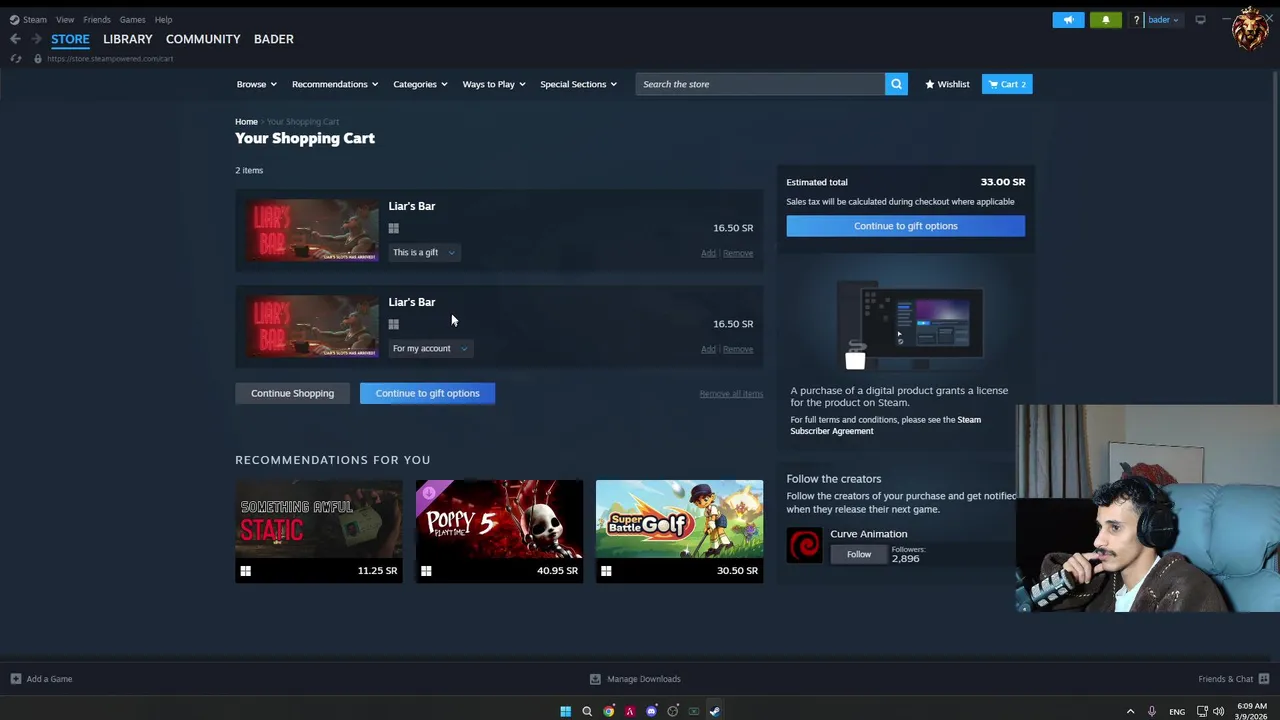Open Poppy Playtime 5 recommendation
The image size is (1280, 720).
tap(499, 531)
